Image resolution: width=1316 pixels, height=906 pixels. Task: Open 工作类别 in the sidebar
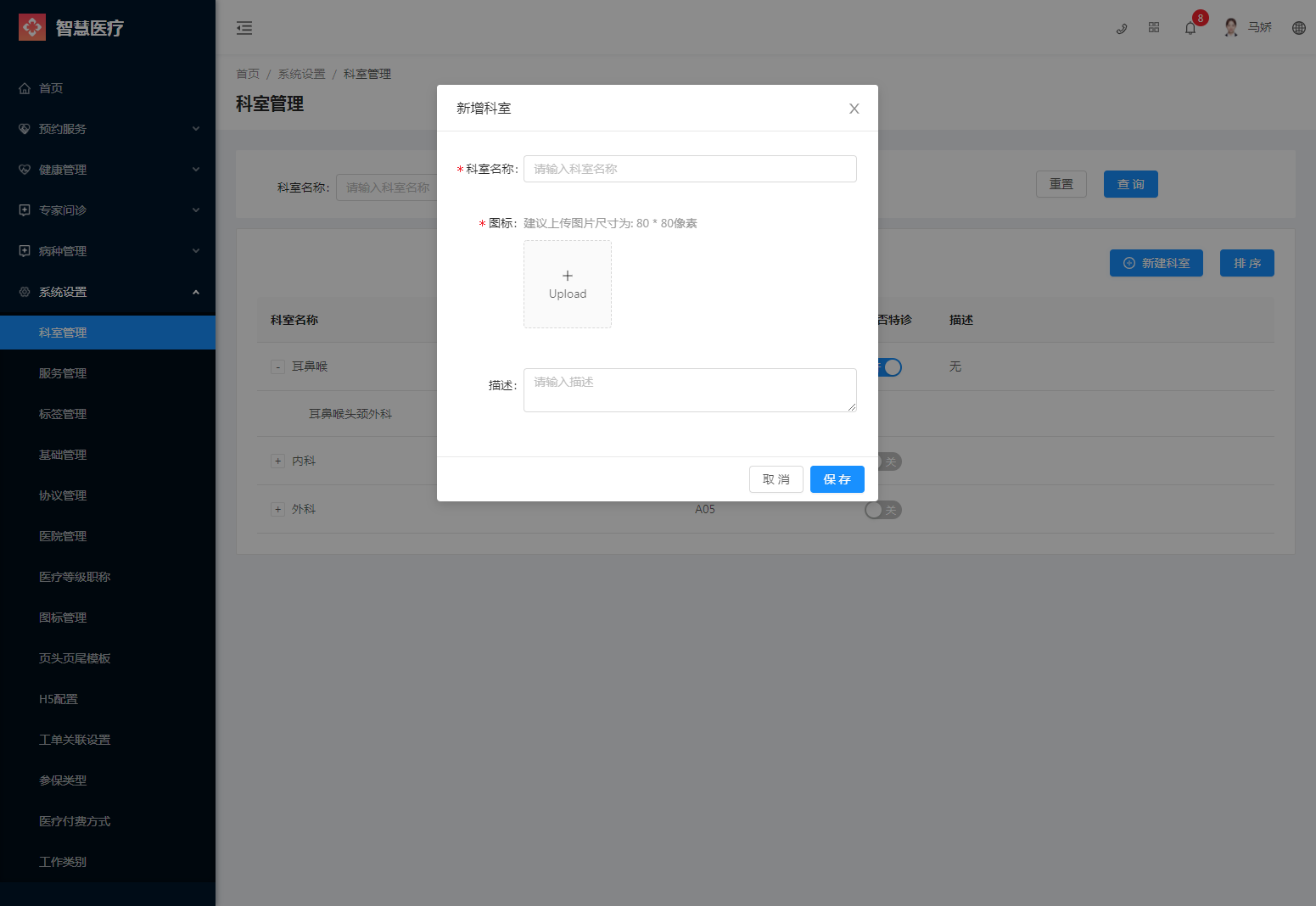(x=108, y=862)
